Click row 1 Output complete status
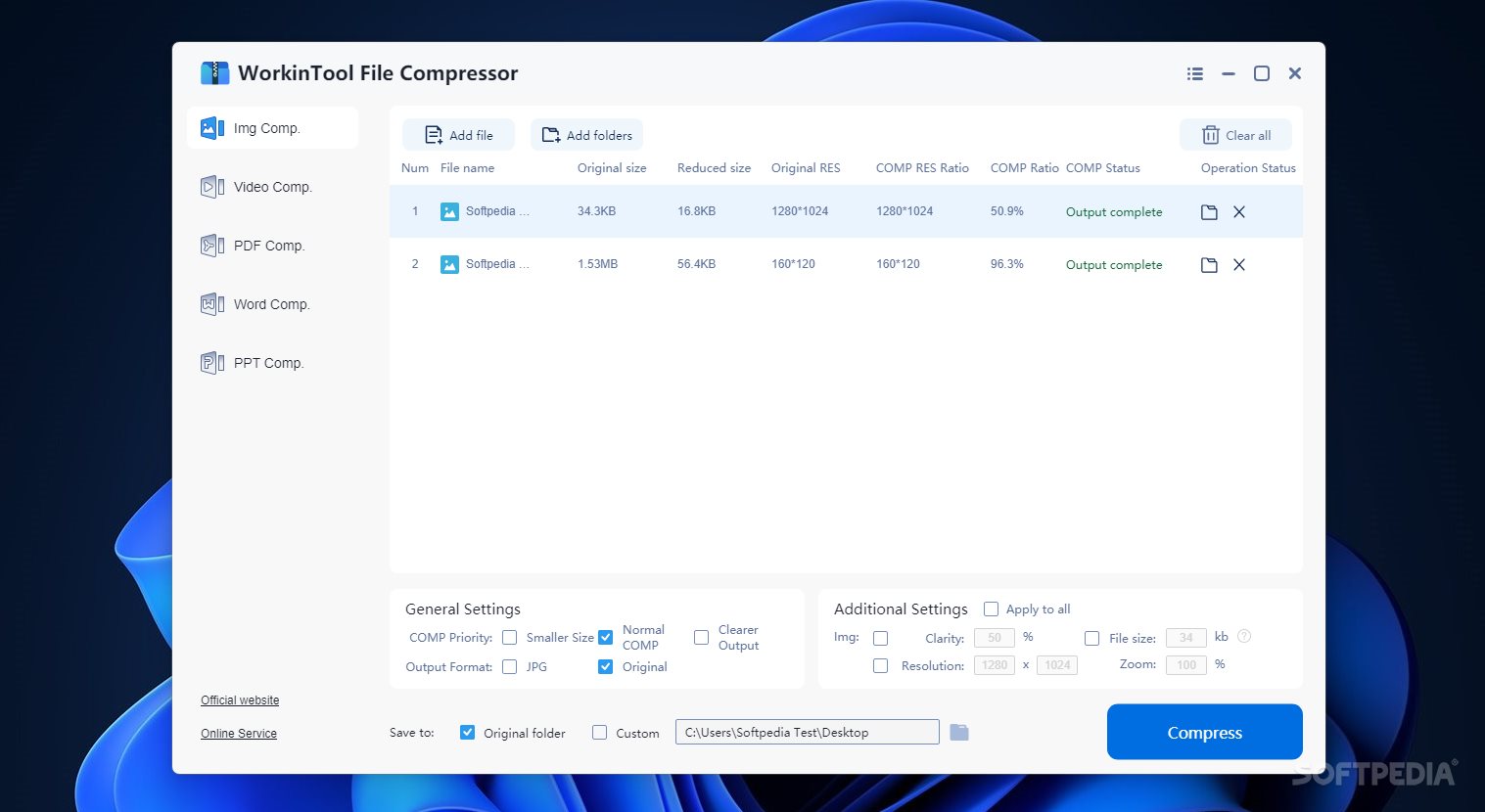This screenshot has height=812, width=1485. pos(1114,212)
